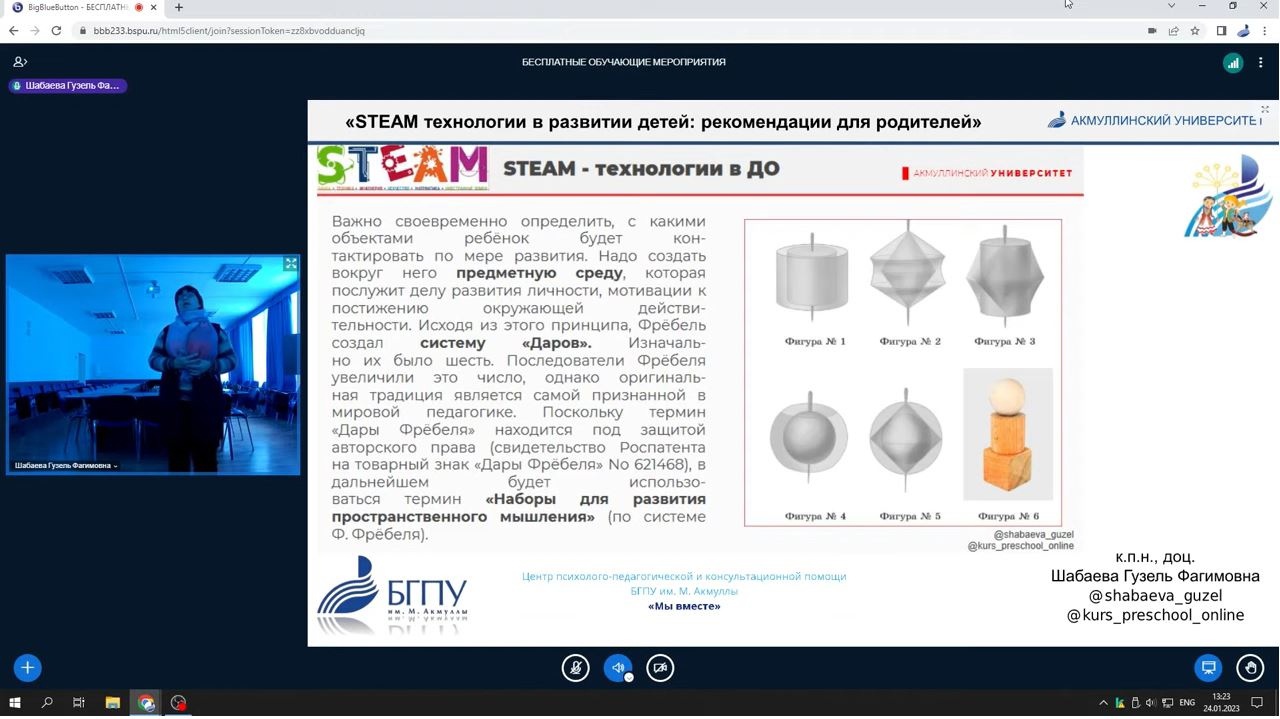Raise your hand
The height and width of the screenshot is (719, 1280).
(x=1250, y=668)
